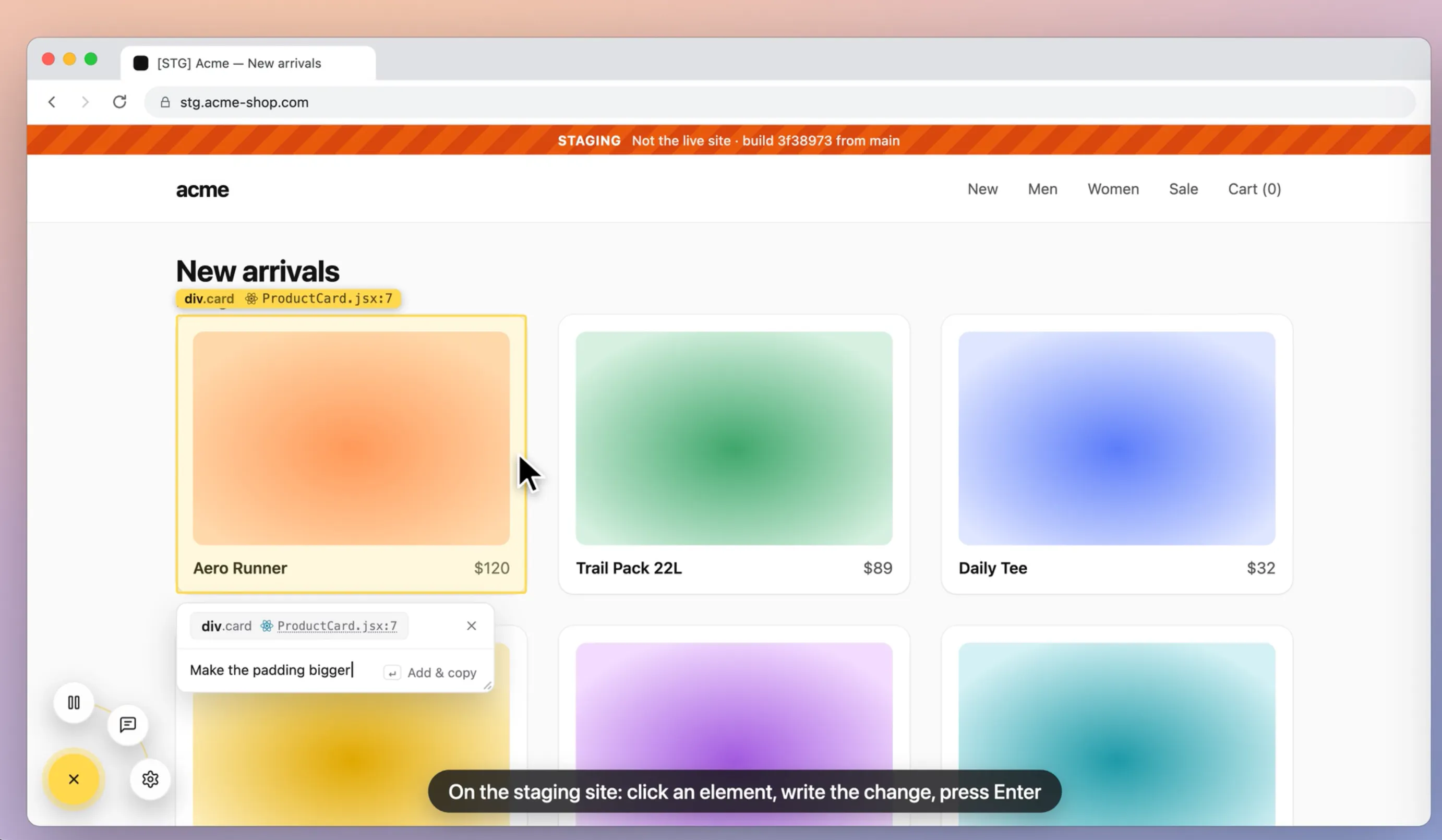Click the lock icon in address bar

point(165,102)
